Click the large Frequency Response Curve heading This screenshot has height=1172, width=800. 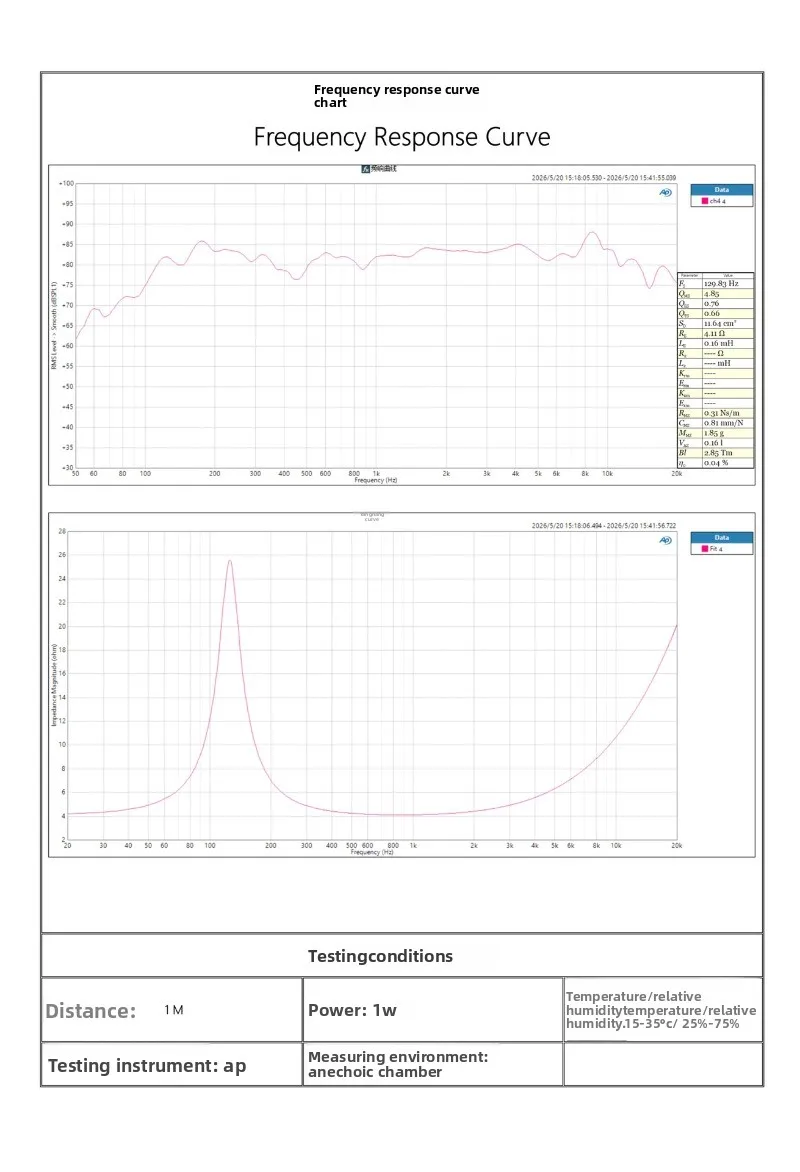click(401, 137)
